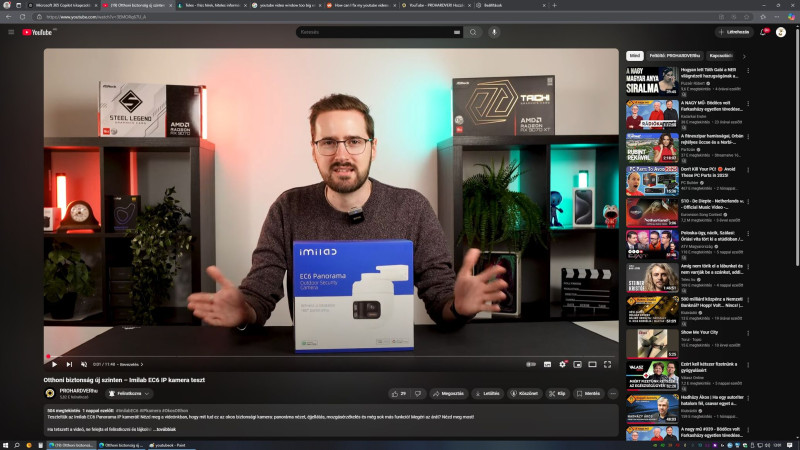The height and width of the screenshot is (450, 800).
Task: Select the Feltöltő: PROHARDVERhu chip
Action: (x=674, y=56)
